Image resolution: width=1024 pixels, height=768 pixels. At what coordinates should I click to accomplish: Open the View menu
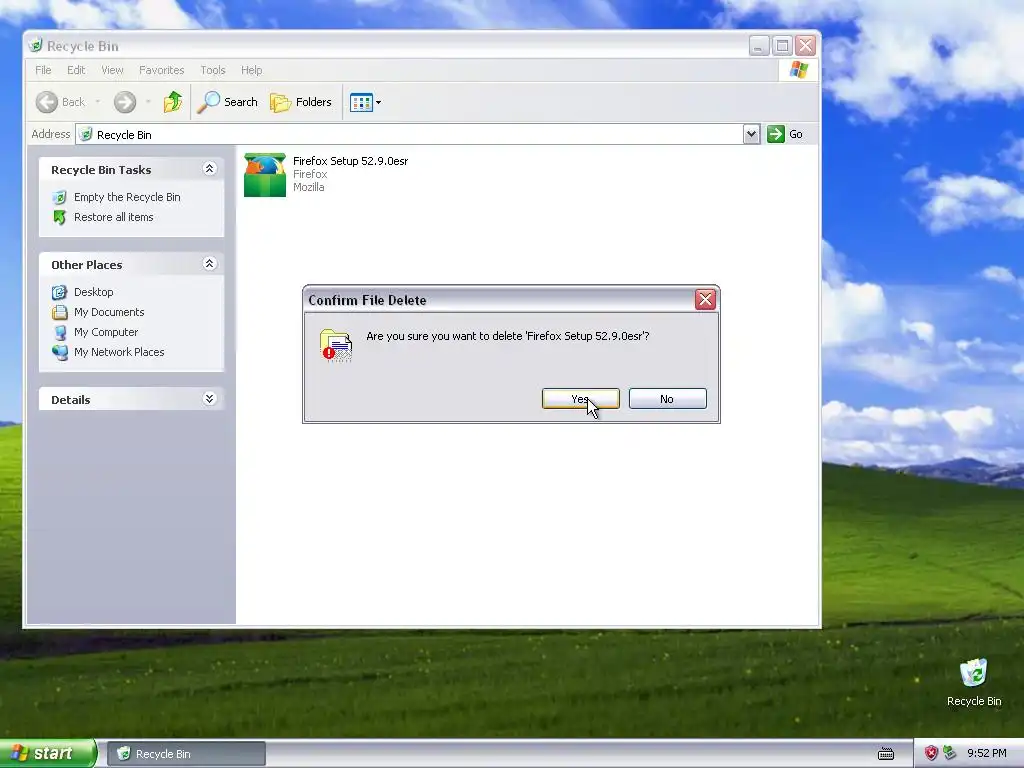tap(112, 70)
